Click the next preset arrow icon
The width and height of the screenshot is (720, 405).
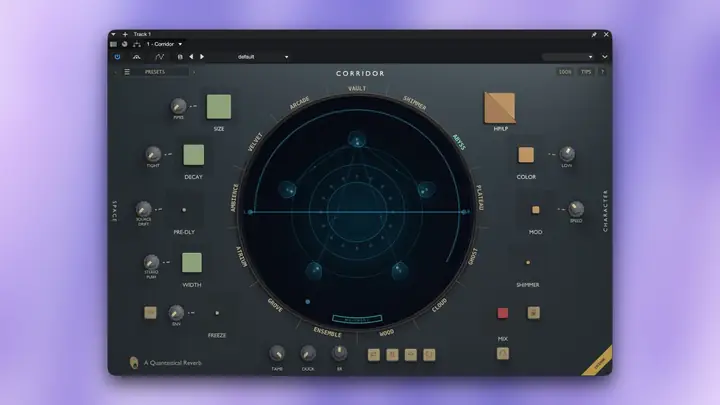(202, 57)
